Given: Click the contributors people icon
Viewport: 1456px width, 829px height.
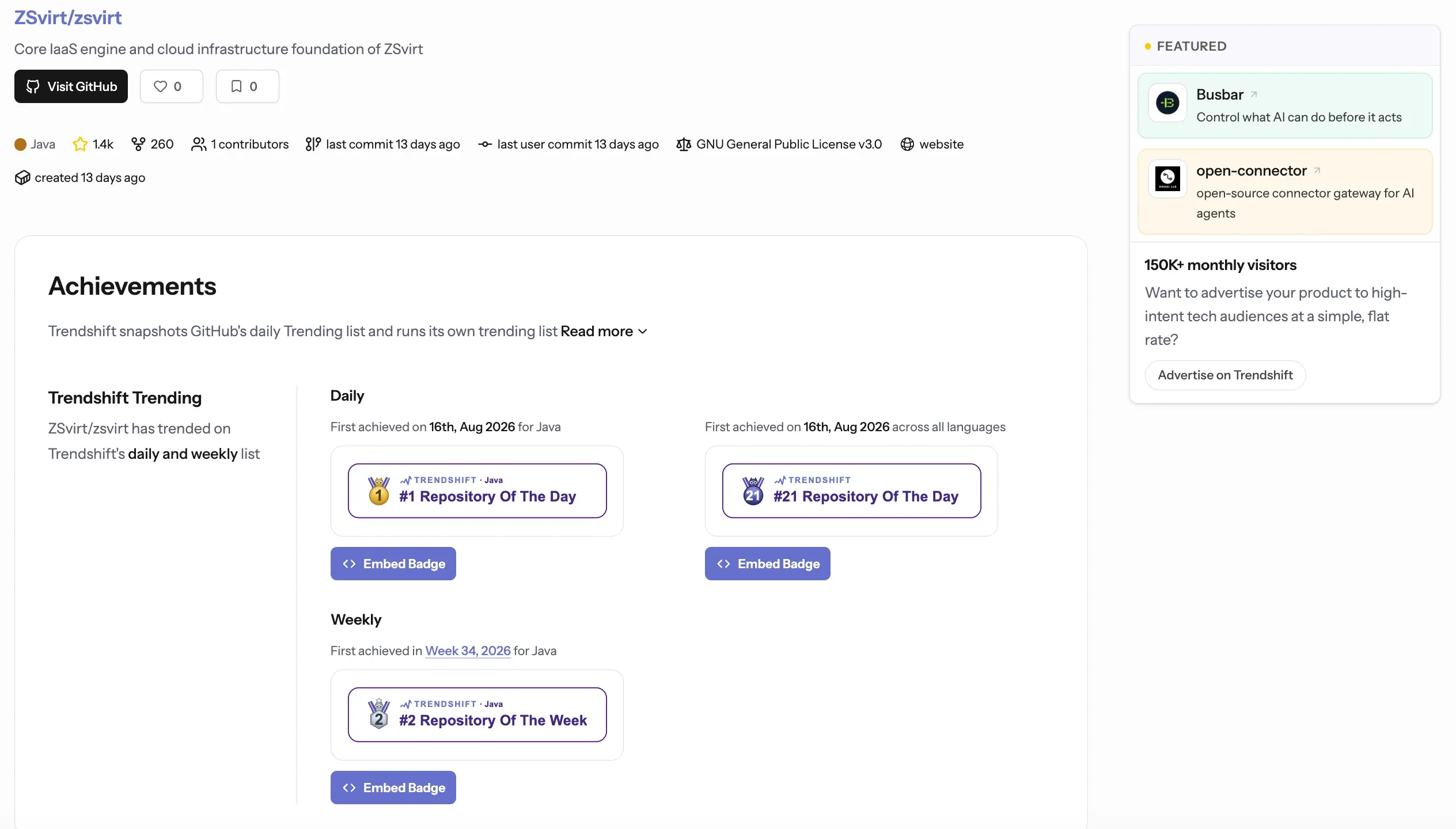Looking at the screenshot, I should (x=199, y=144).
